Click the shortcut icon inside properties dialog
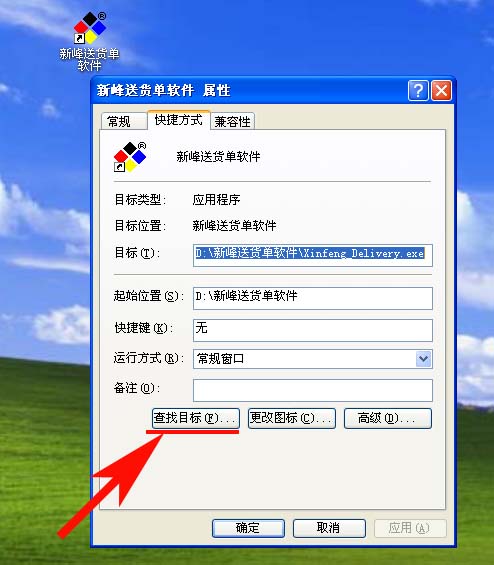Image resolution: width=494 pixels, height=565 pixels. tap(130, 157)
